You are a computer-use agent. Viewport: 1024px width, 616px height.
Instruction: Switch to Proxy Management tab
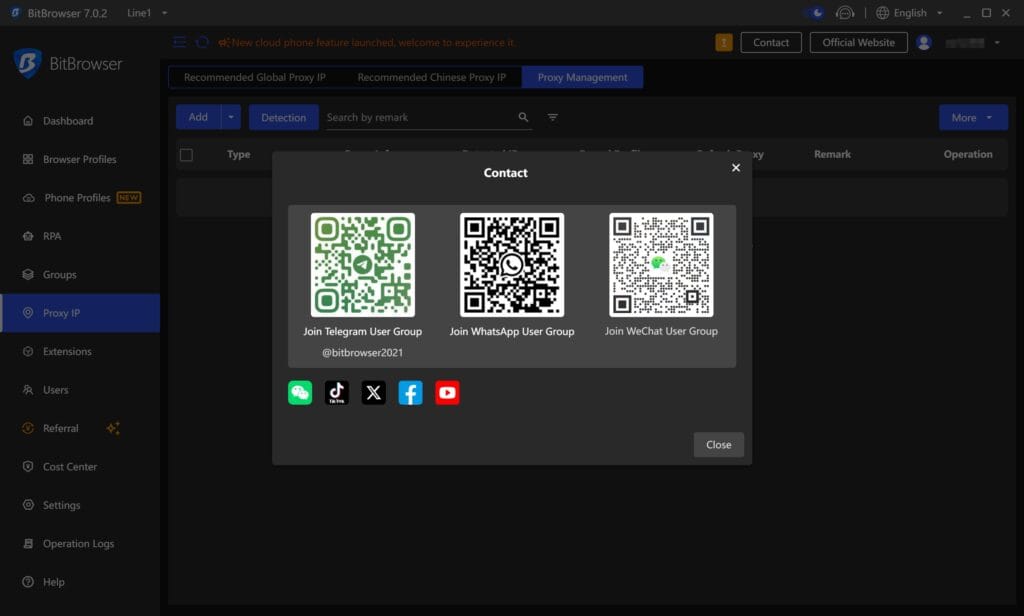pos(583,77)
